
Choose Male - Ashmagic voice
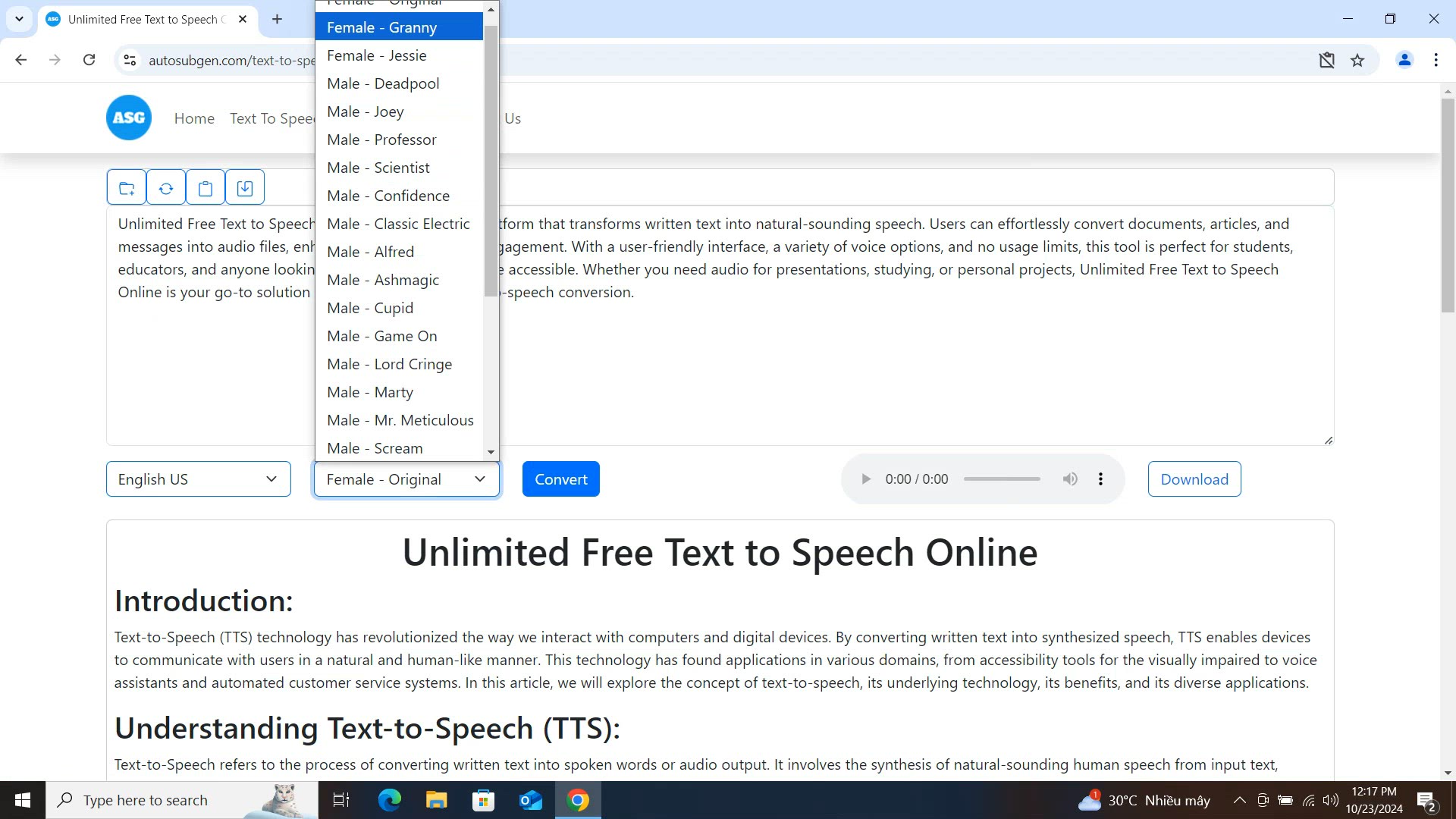(399, 280)
